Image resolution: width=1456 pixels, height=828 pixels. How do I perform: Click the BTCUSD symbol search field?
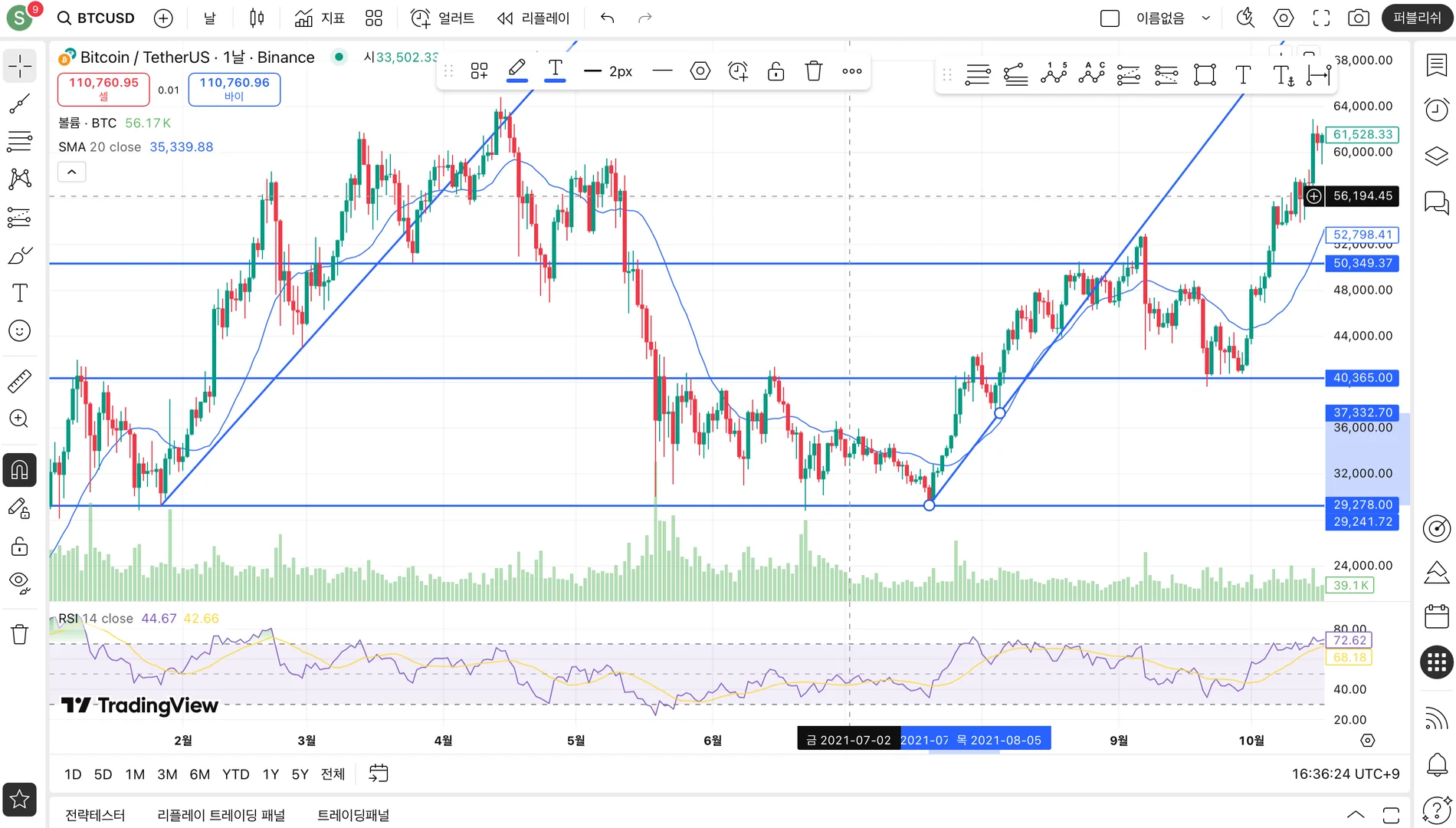coord(97,18)
